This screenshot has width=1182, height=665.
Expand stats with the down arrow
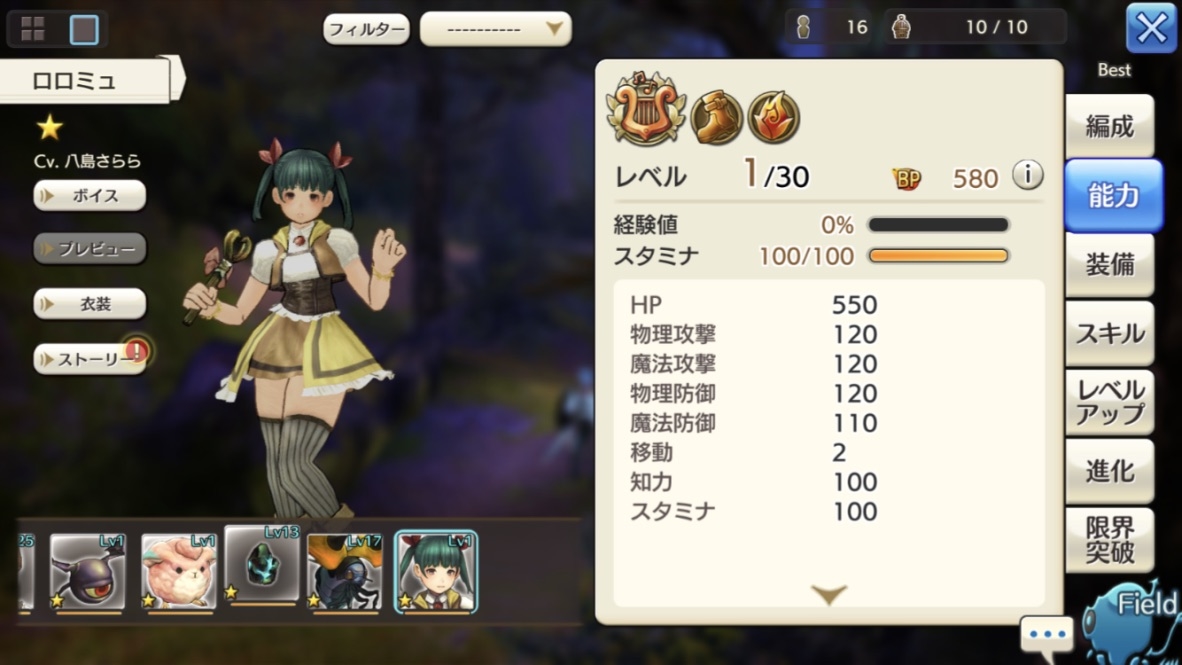point(829,594)
